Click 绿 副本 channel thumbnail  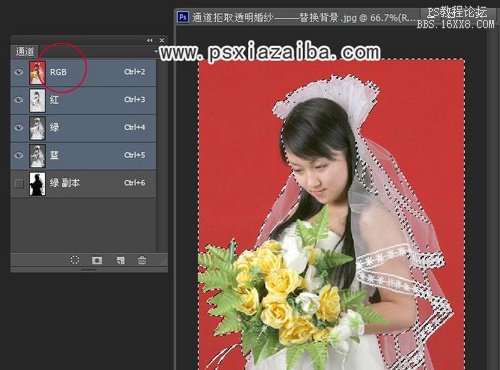(37, 184)
